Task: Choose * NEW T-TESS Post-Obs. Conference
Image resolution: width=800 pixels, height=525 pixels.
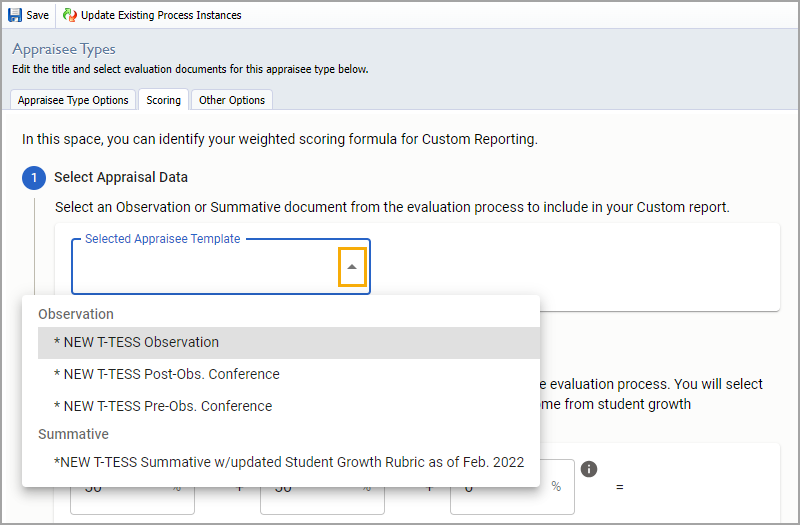Action: 289,374
